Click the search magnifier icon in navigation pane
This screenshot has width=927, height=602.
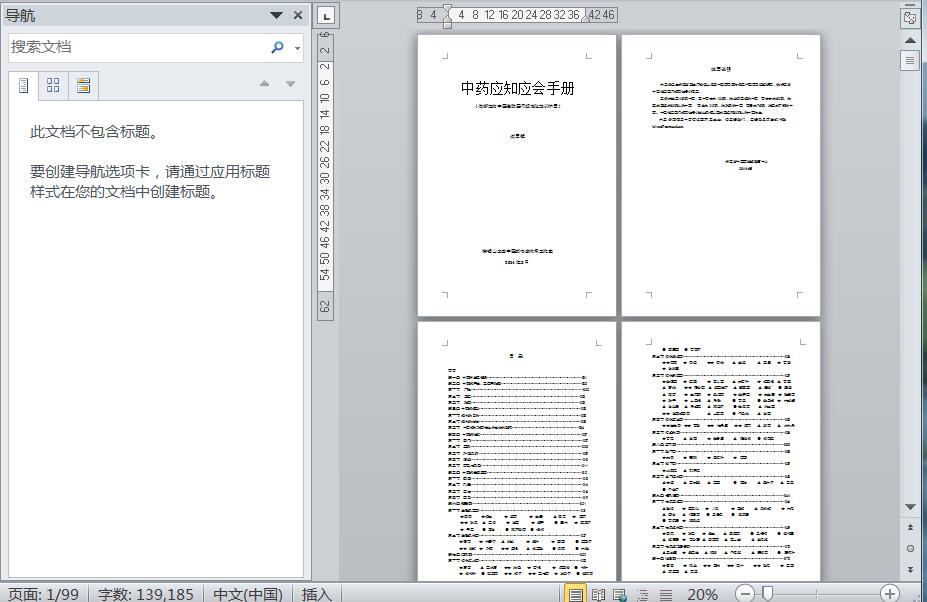(x=277, y=47)
